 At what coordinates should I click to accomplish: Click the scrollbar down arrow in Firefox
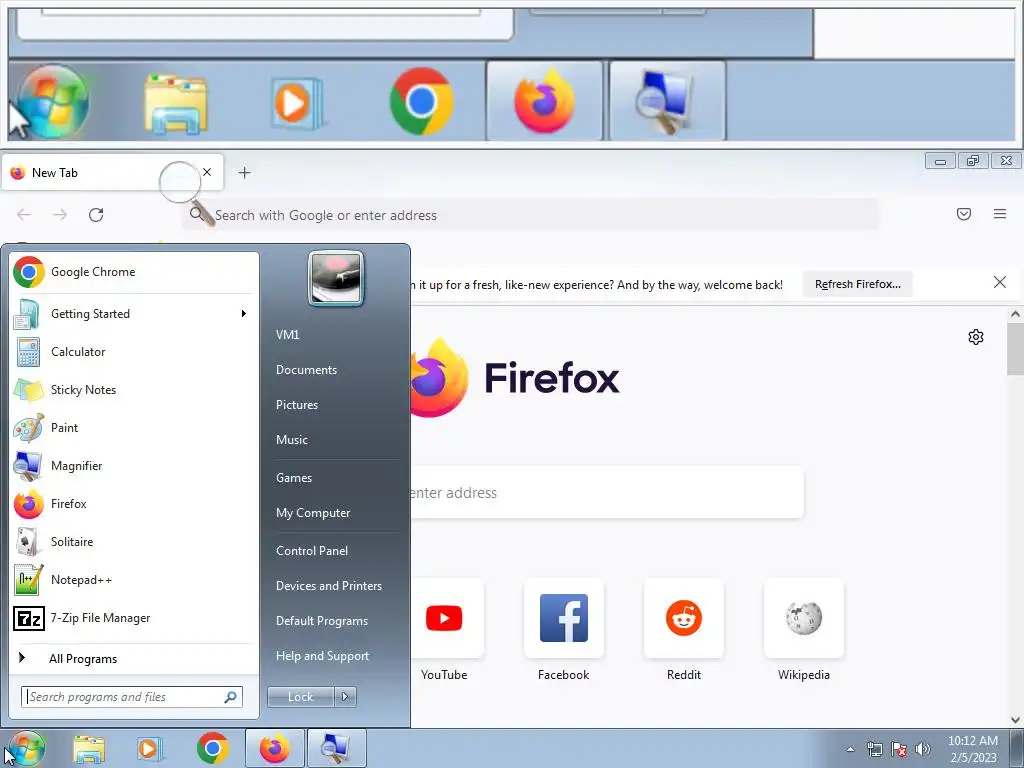(1016, 720)
